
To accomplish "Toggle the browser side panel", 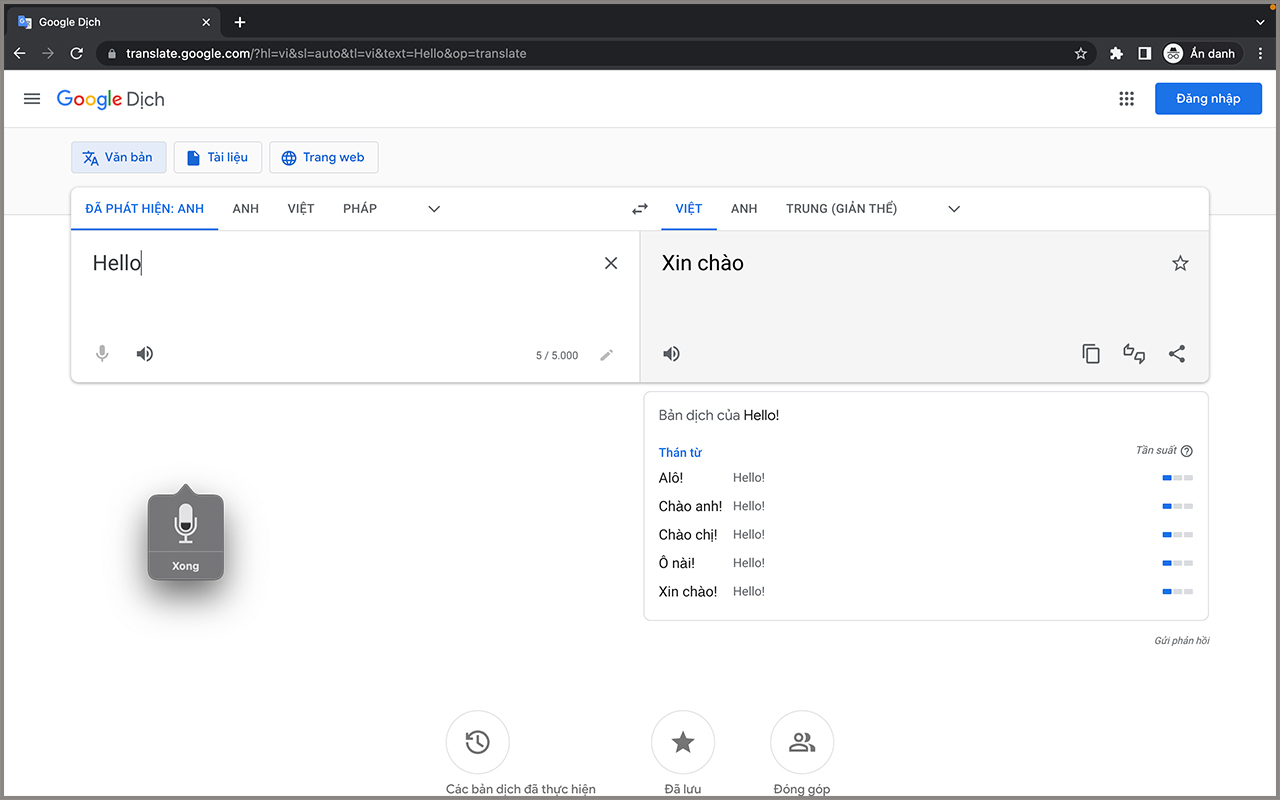I will click(x=1144, y=54).
